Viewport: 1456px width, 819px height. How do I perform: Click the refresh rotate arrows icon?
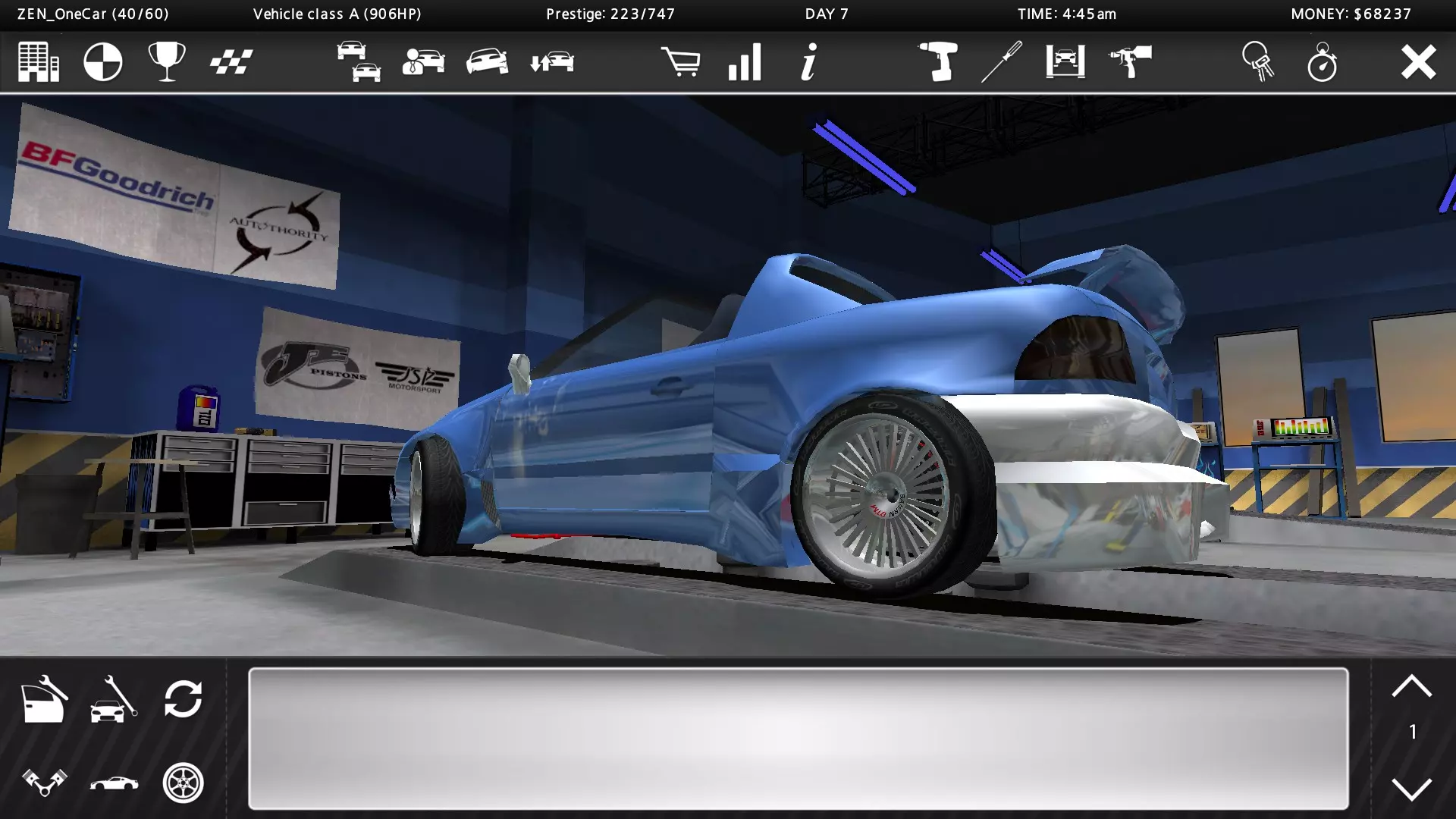click(183, 698)
